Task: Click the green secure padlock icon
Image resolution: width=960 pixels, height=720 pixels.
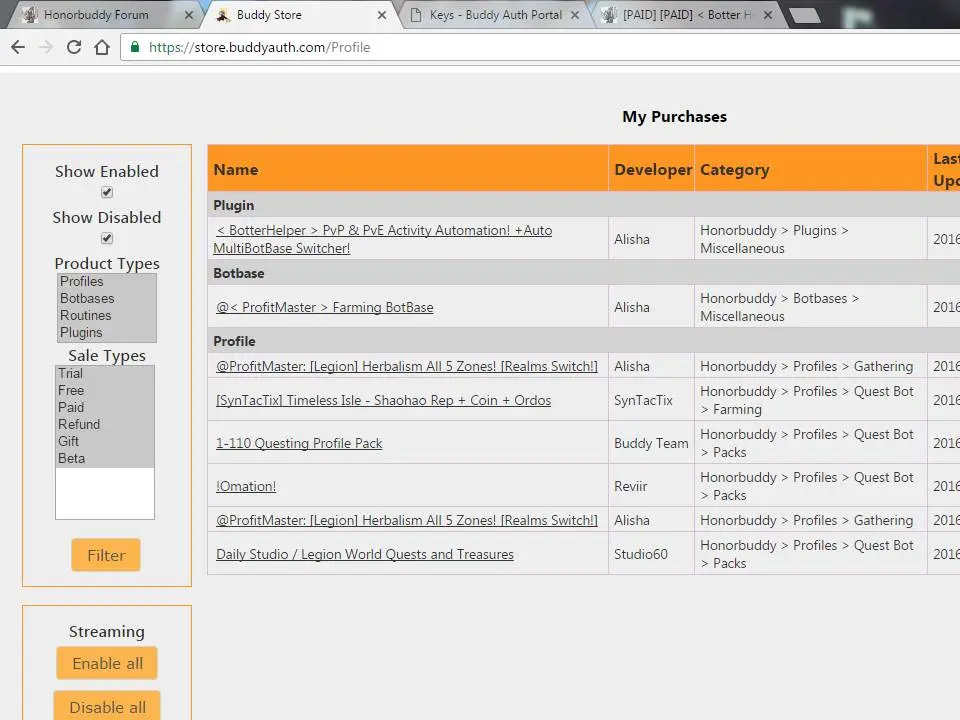Action: (x=135, y=47)
